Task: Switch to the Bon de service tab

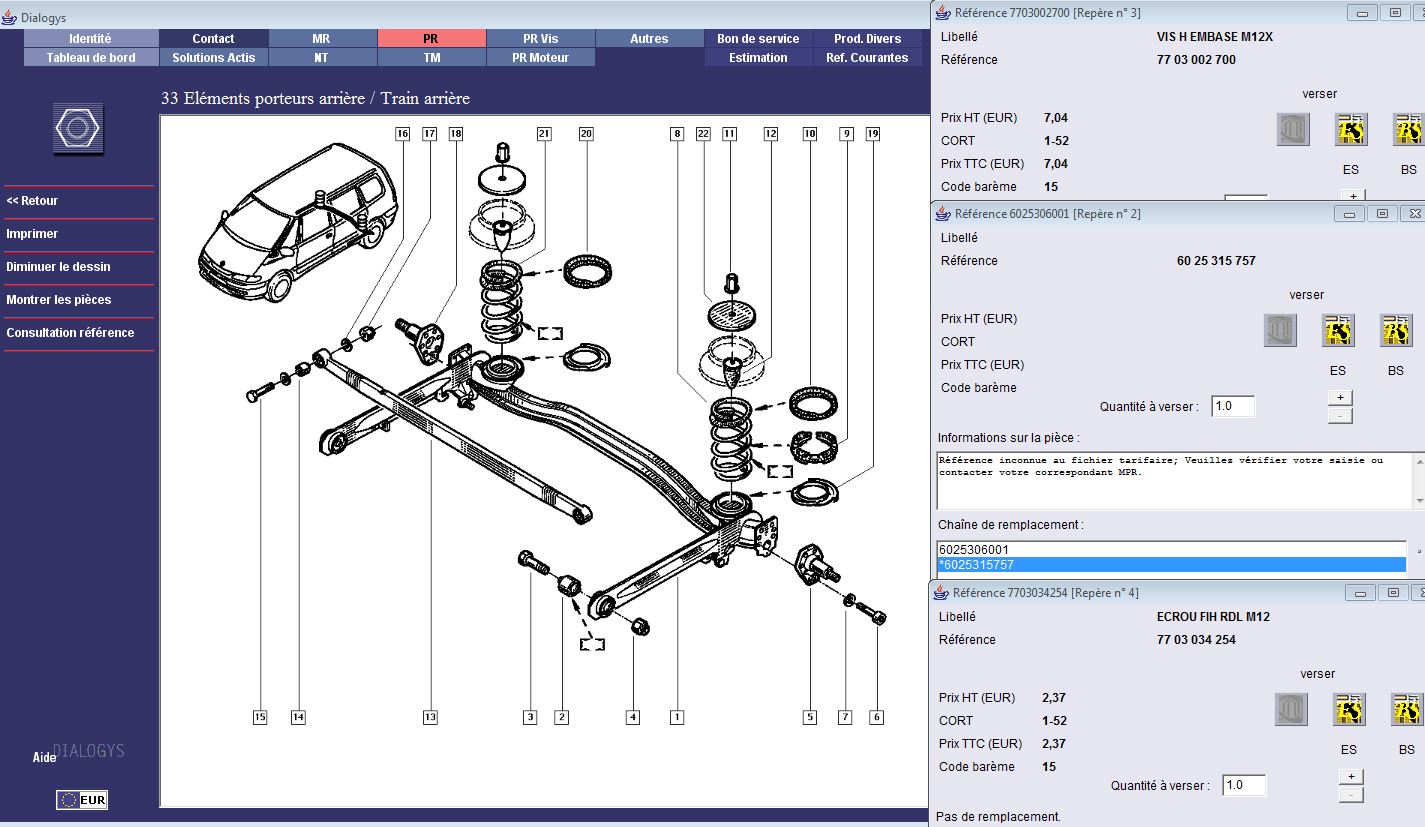Action: (x=758, y=38)
